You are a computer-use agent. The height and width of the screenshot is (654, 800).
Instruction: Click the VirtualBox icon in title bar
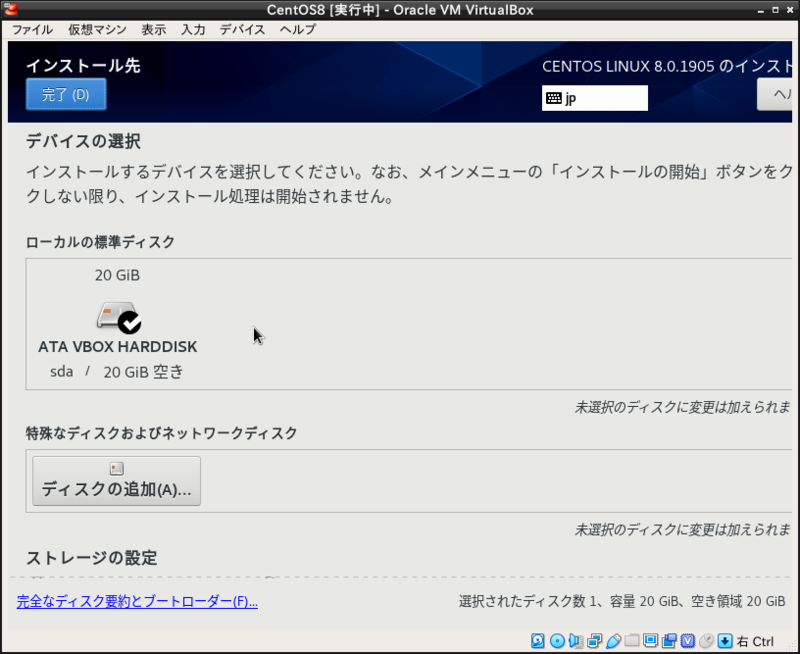point(10,9)
